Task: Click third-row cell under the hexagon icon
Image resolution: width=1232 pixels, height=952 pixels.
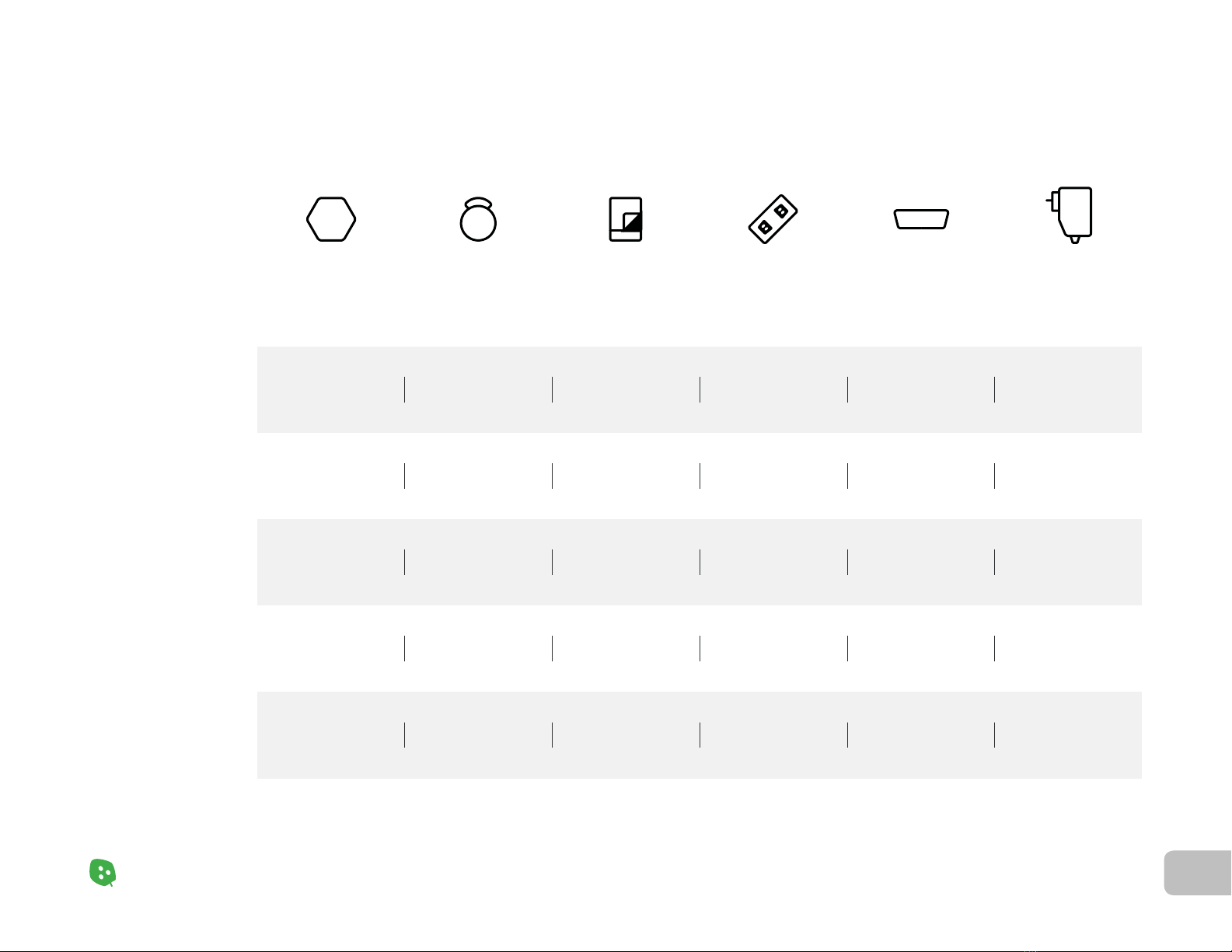Action: [x=331, y=562]
